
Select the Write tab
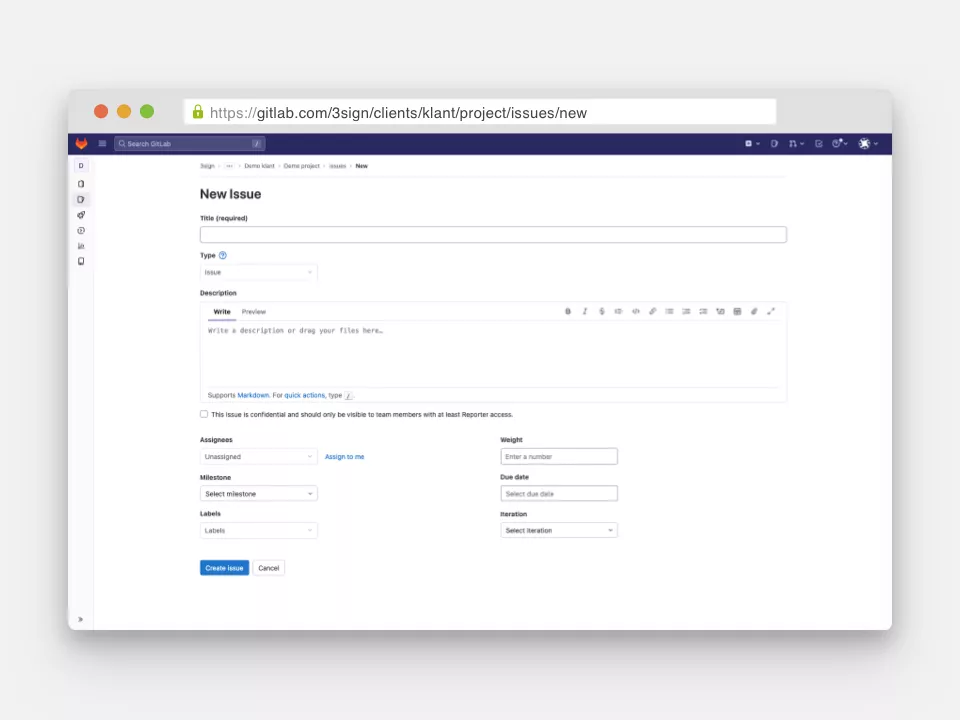click(x=222, y=312)
